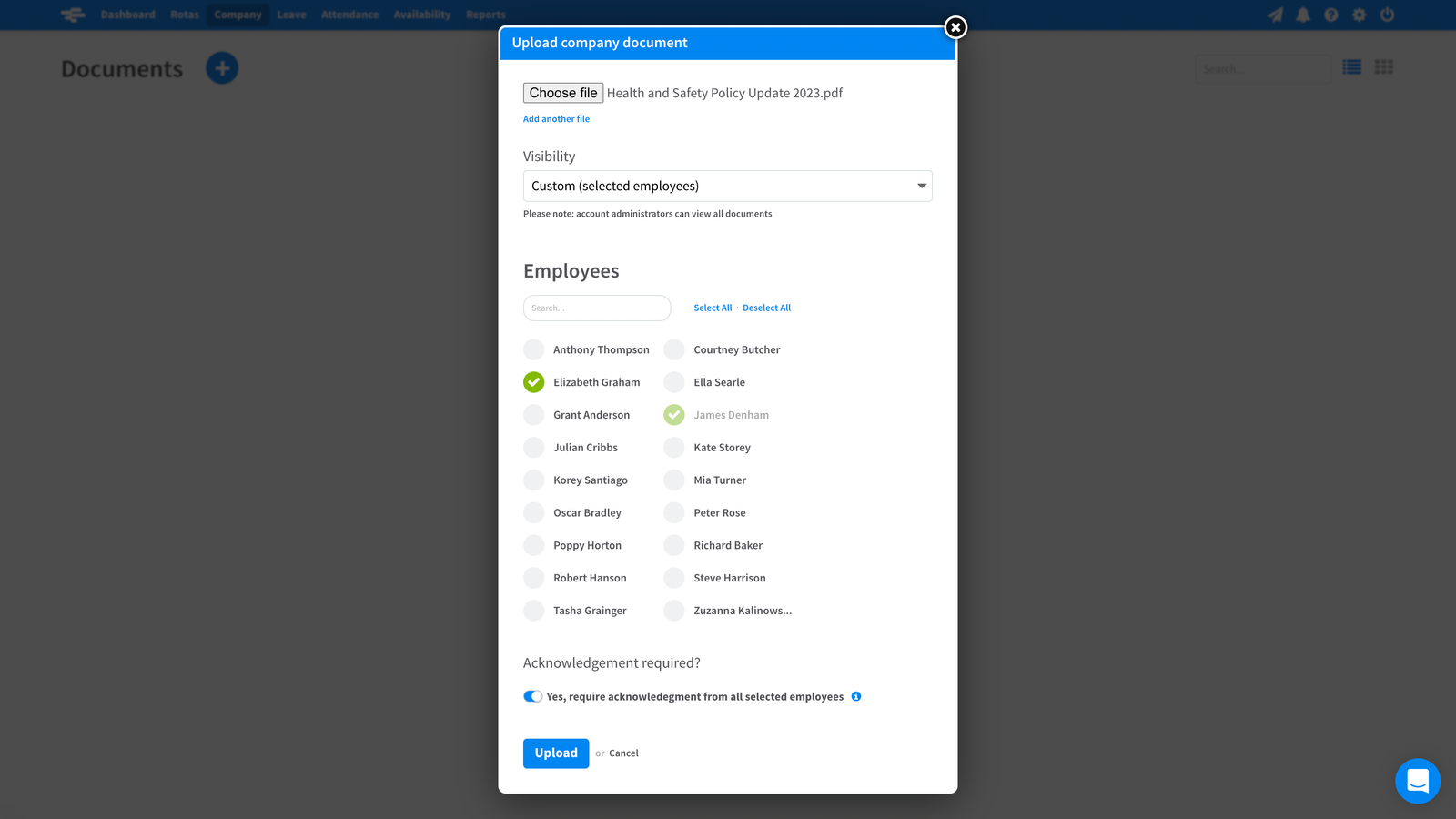Open the send message paper plane icon
This screenshot has width=1456, height=819.
(x=1276, y=15)
